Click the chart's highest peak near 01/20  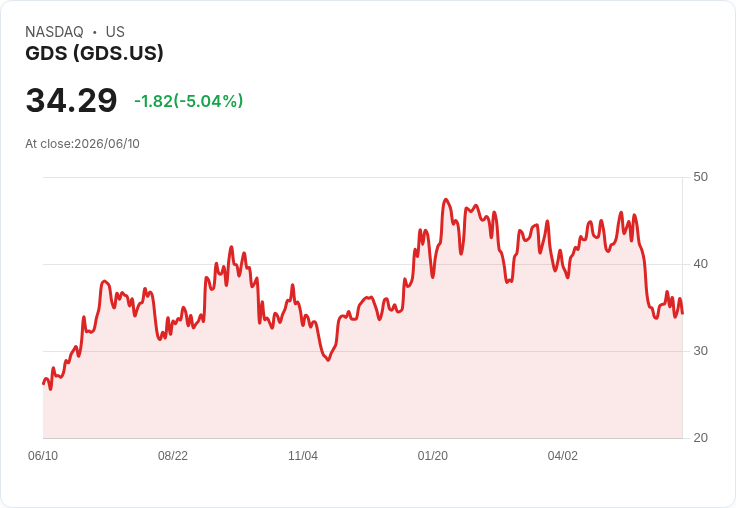(x=446, y=200)
